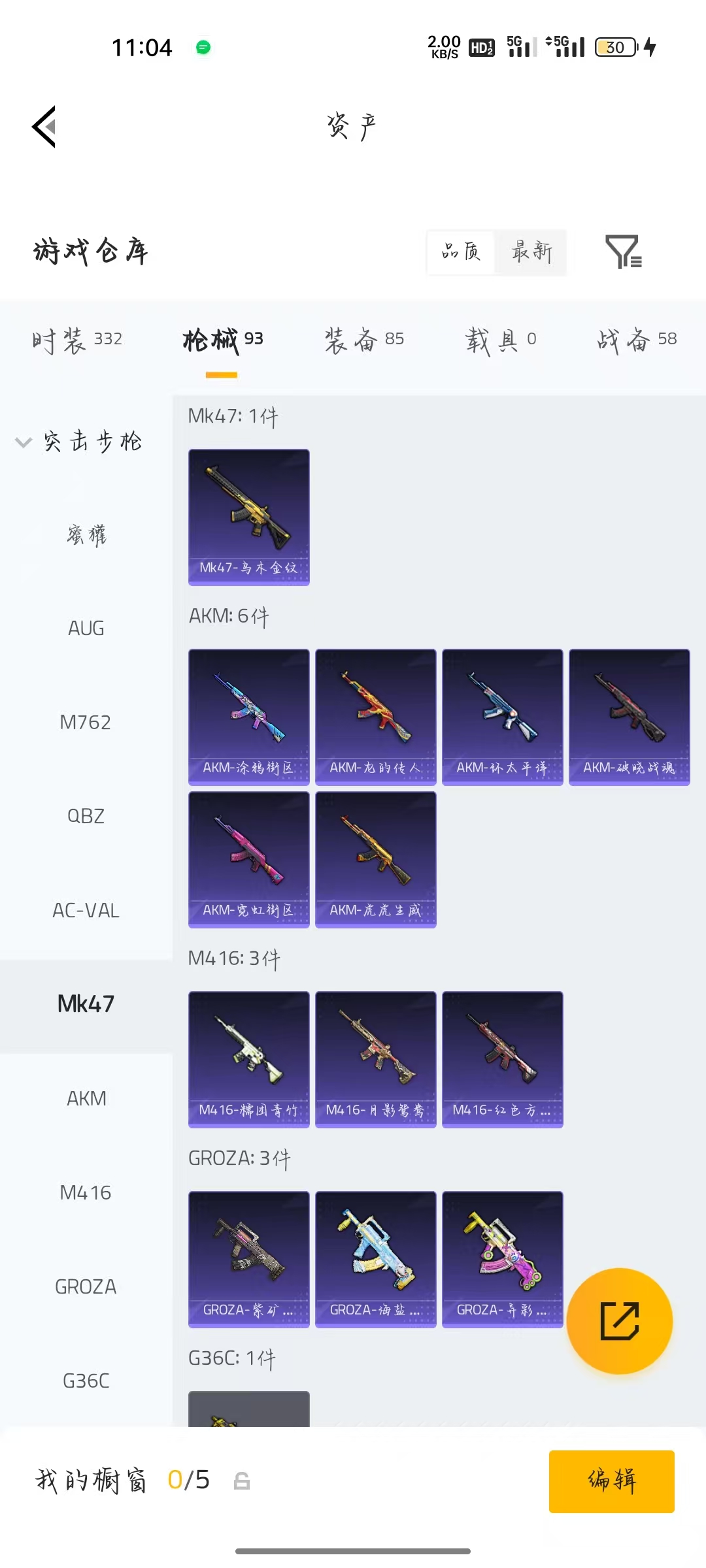The height and width of the screenshot is (1568, 706).
Task: Open the filter funnel icon
Action: coord(624,252)
